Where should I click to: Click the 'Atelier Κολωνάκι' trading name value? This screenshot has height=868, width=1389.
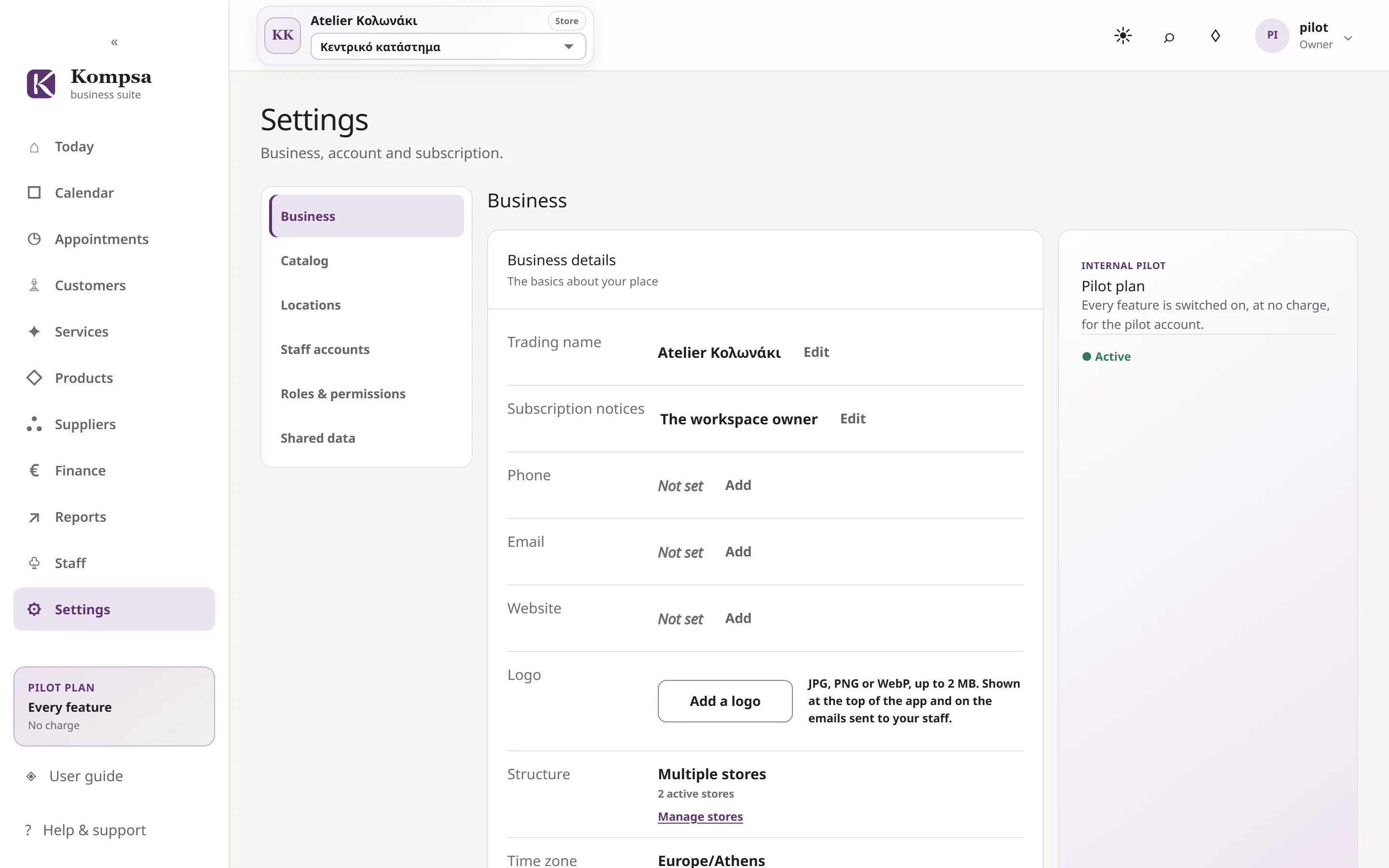tap(719, 353)
